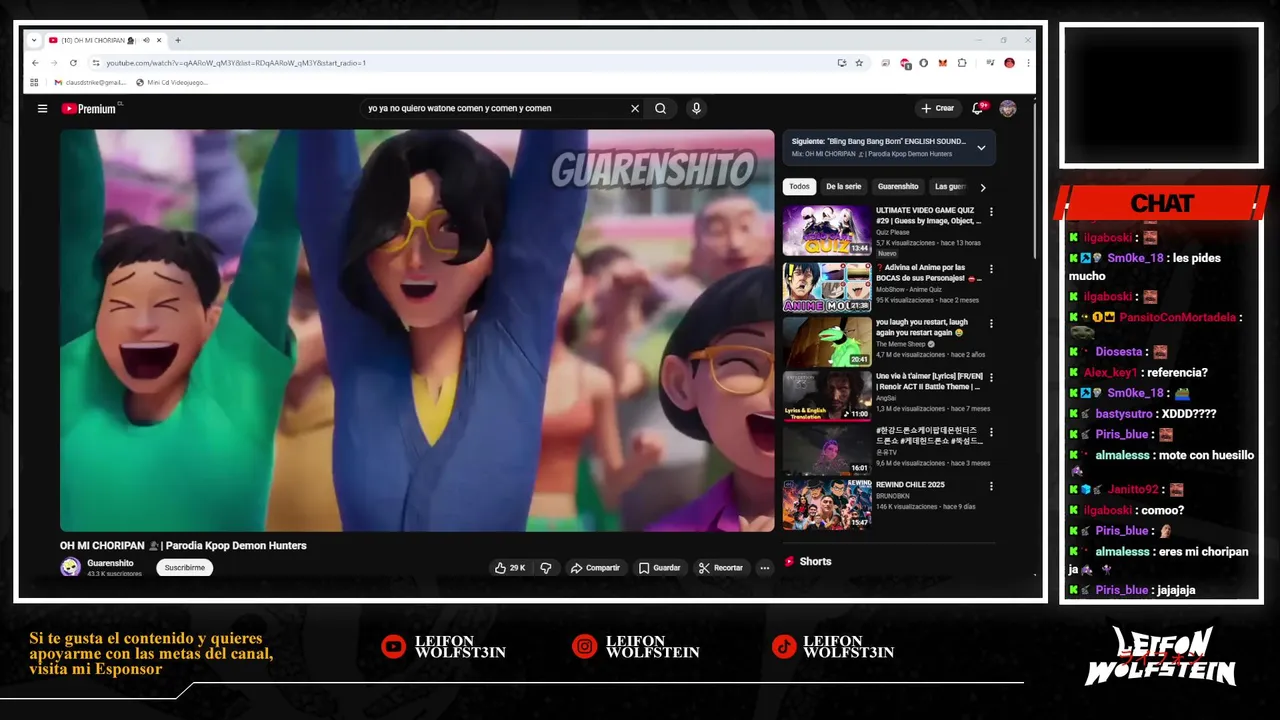Start voice search with microphone icon

696,108
